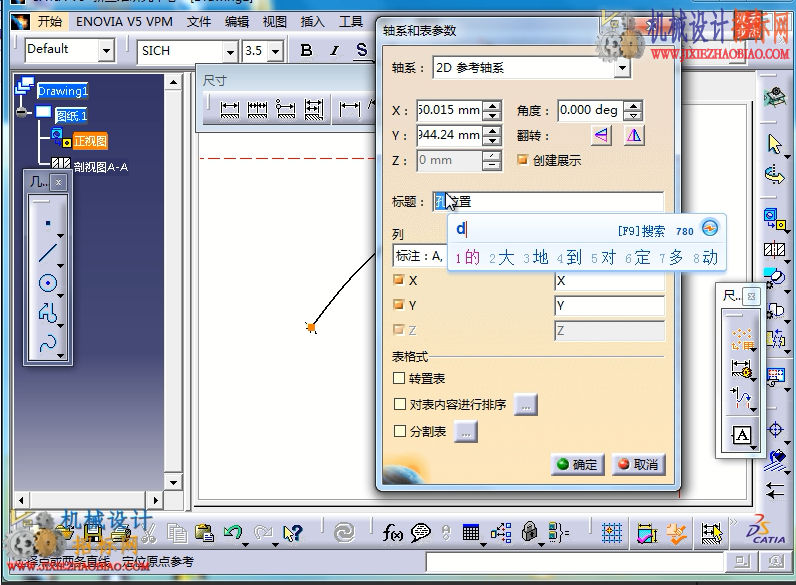Click the Formula f(x) icon

pos(392,533)
